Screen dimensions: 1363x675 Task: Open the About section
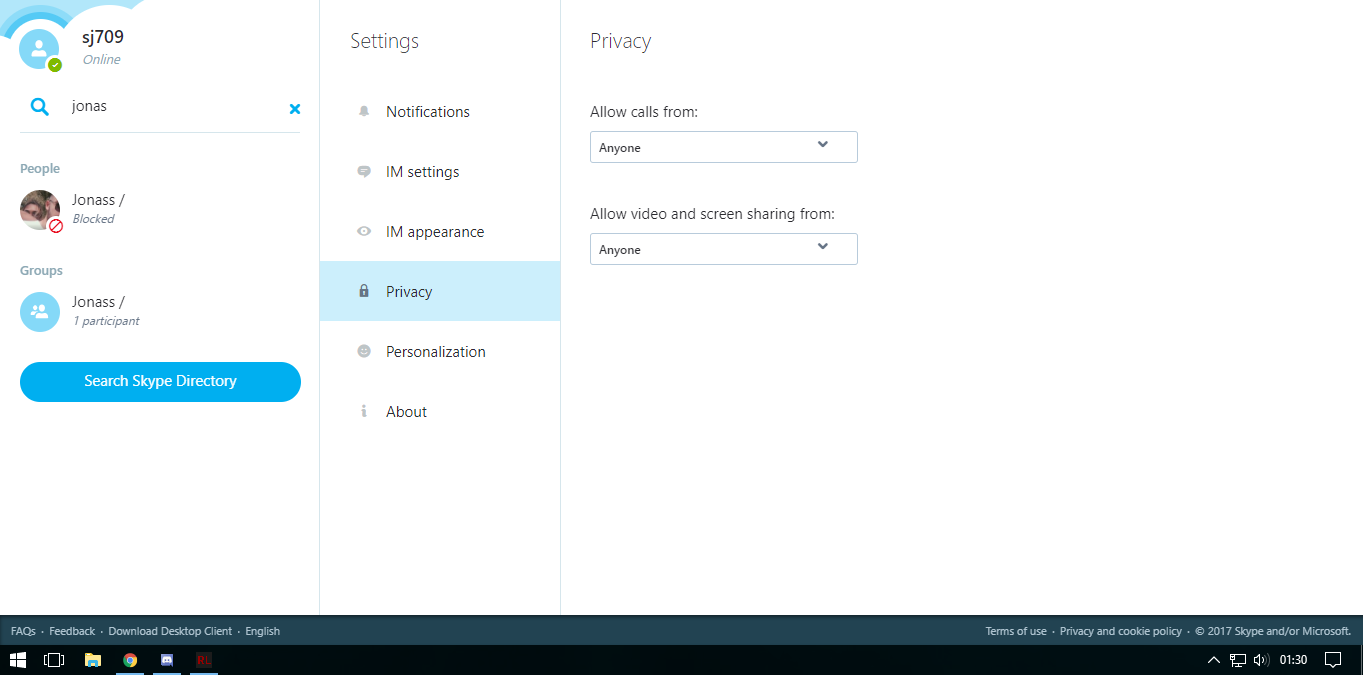tap(440, 411)
